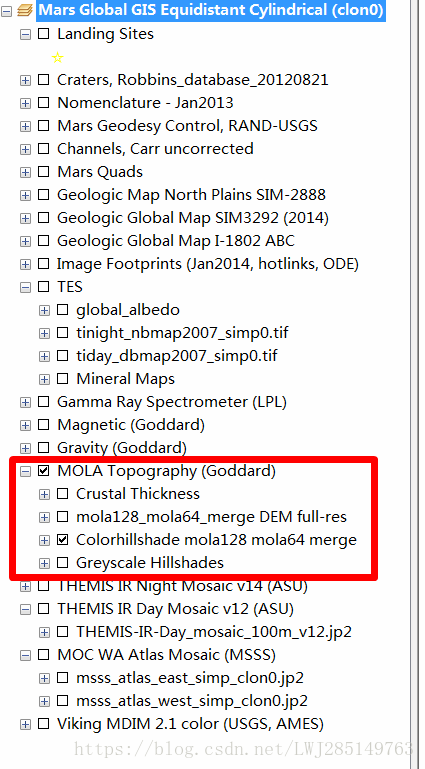Select Image Footprints (Jan2014, hotlinks, ODE) name
The height and width of the screenshot is (769, 425).
tap(208, 265)
